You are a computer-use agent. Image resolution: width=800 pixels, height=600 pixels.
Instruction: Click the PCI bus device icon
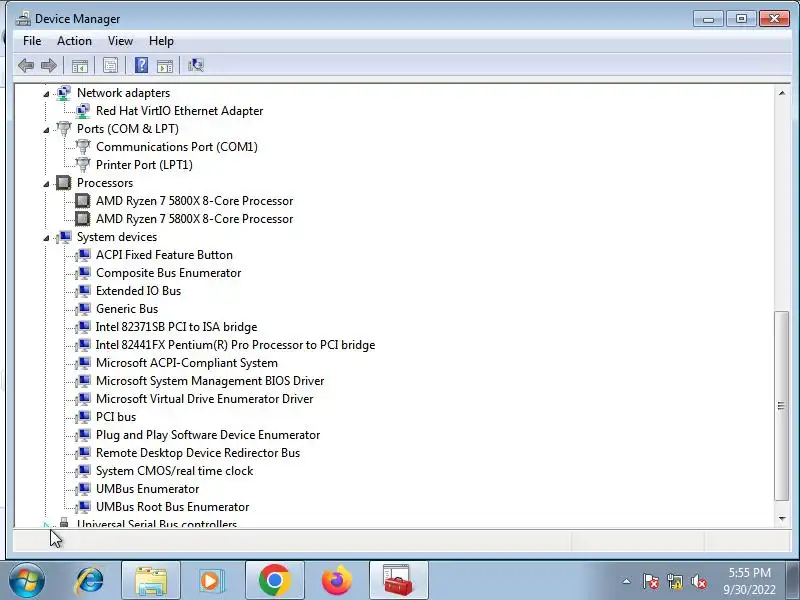pyautogui.click(x=83, y=417)
